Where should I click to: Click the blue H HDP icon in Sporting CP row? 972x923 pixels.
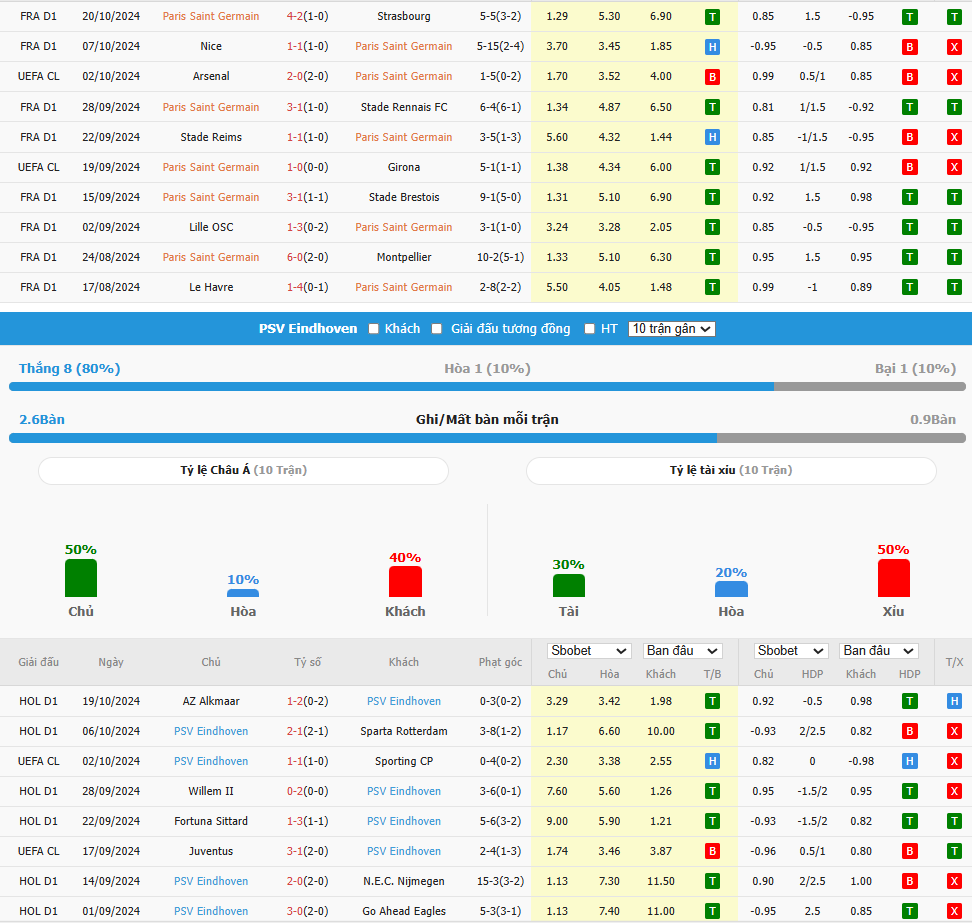909,761
